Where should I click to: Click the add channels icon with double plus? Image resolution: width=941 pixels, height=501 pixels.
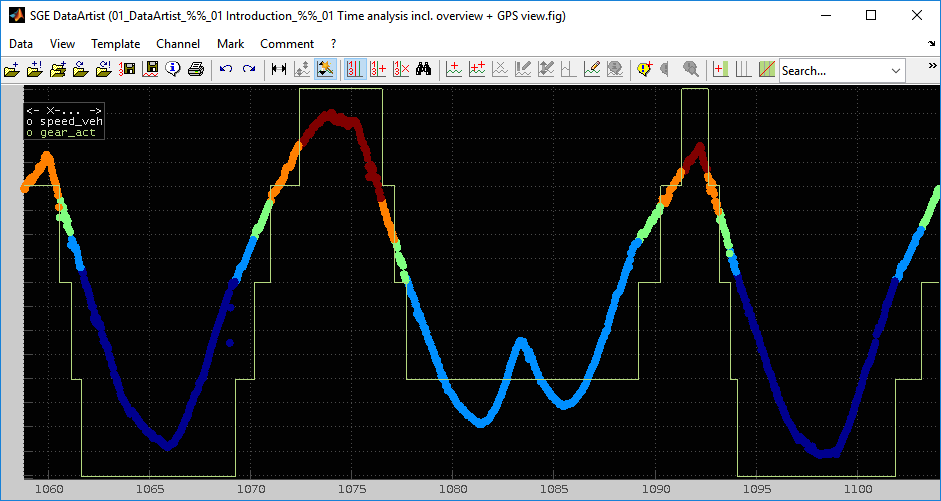(477, 69)
